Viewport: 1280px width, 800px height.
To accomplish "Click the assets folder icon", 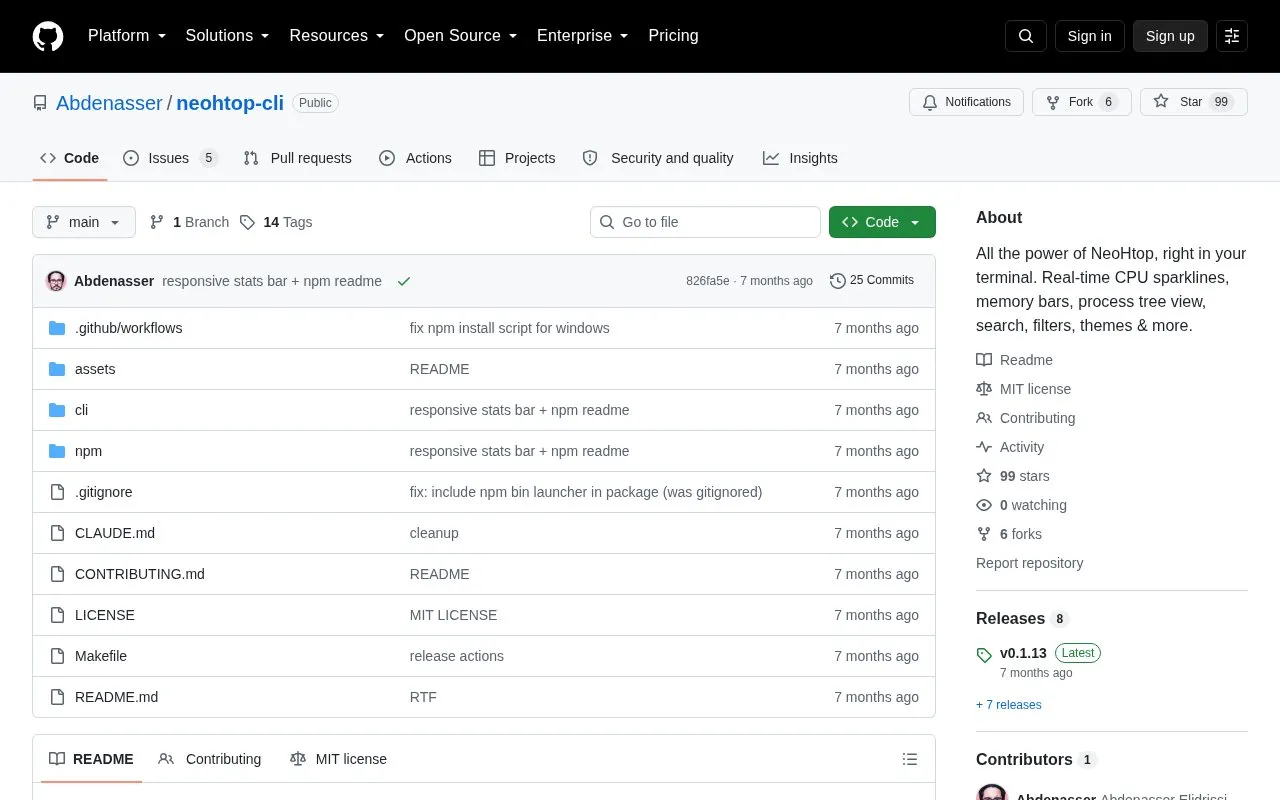I will pos(57,369).
